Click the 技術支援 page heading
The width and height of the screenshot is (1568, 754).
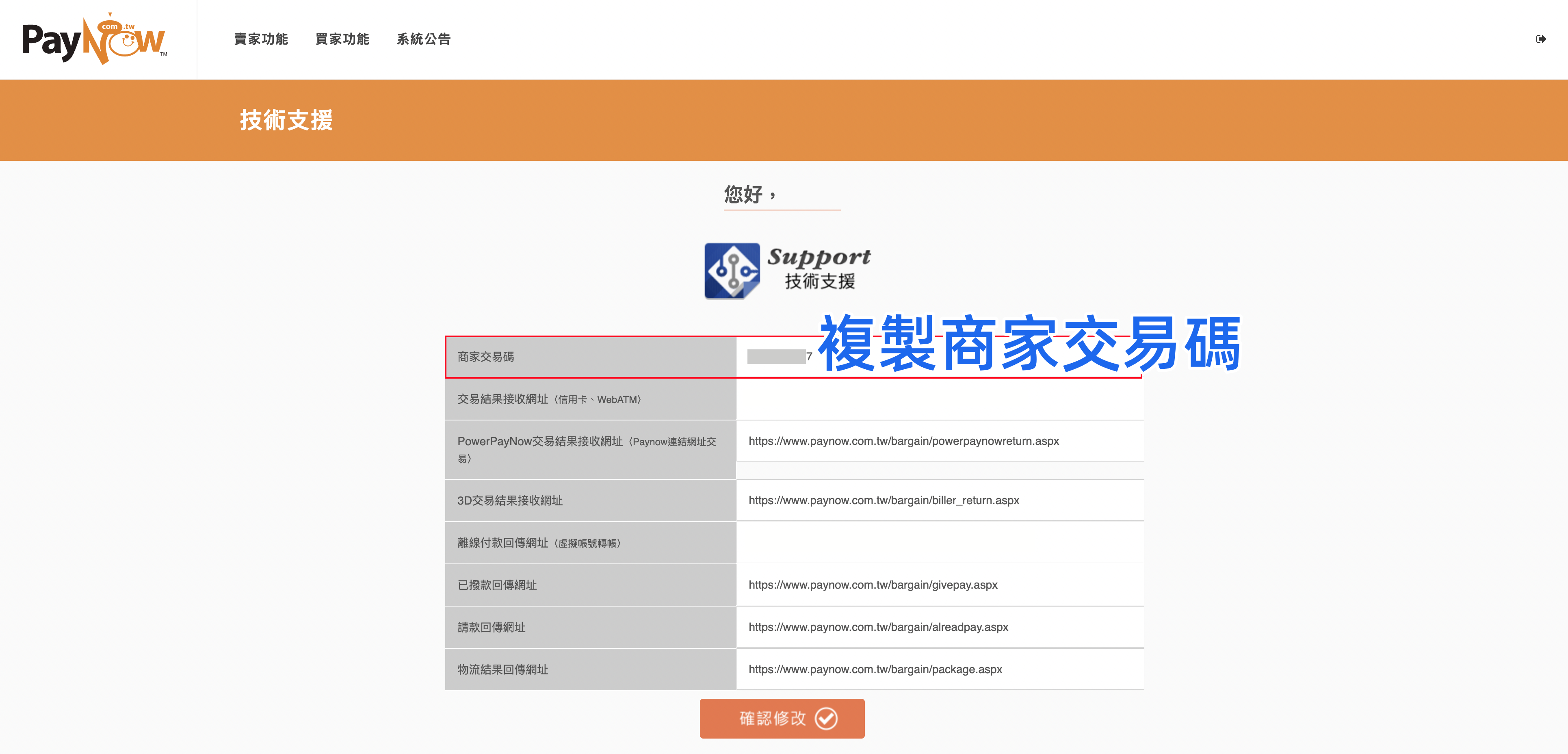[x=286, y=120]
